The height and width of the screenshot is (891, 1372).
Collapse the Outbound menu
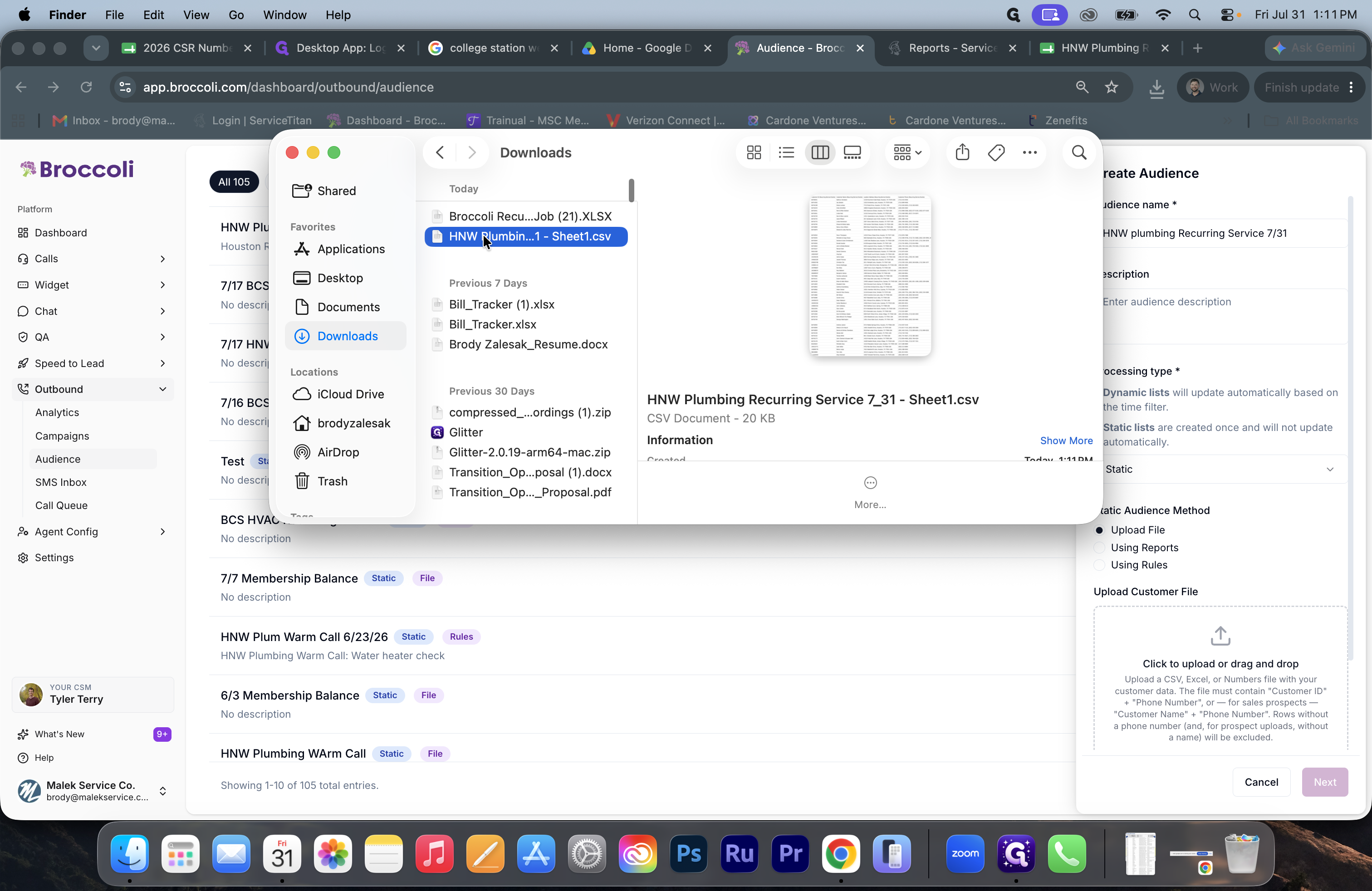click(x=92, y=390)
